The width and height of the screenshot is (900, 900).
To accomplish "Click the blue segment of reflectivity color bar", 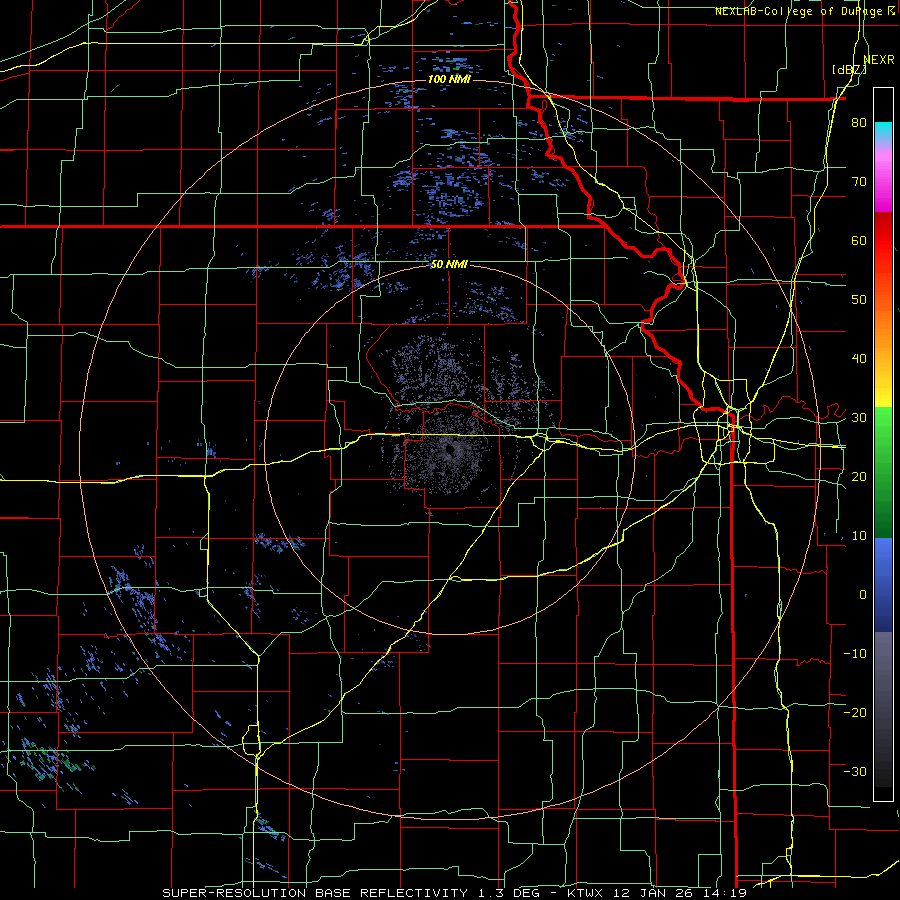I will [883, 585].
